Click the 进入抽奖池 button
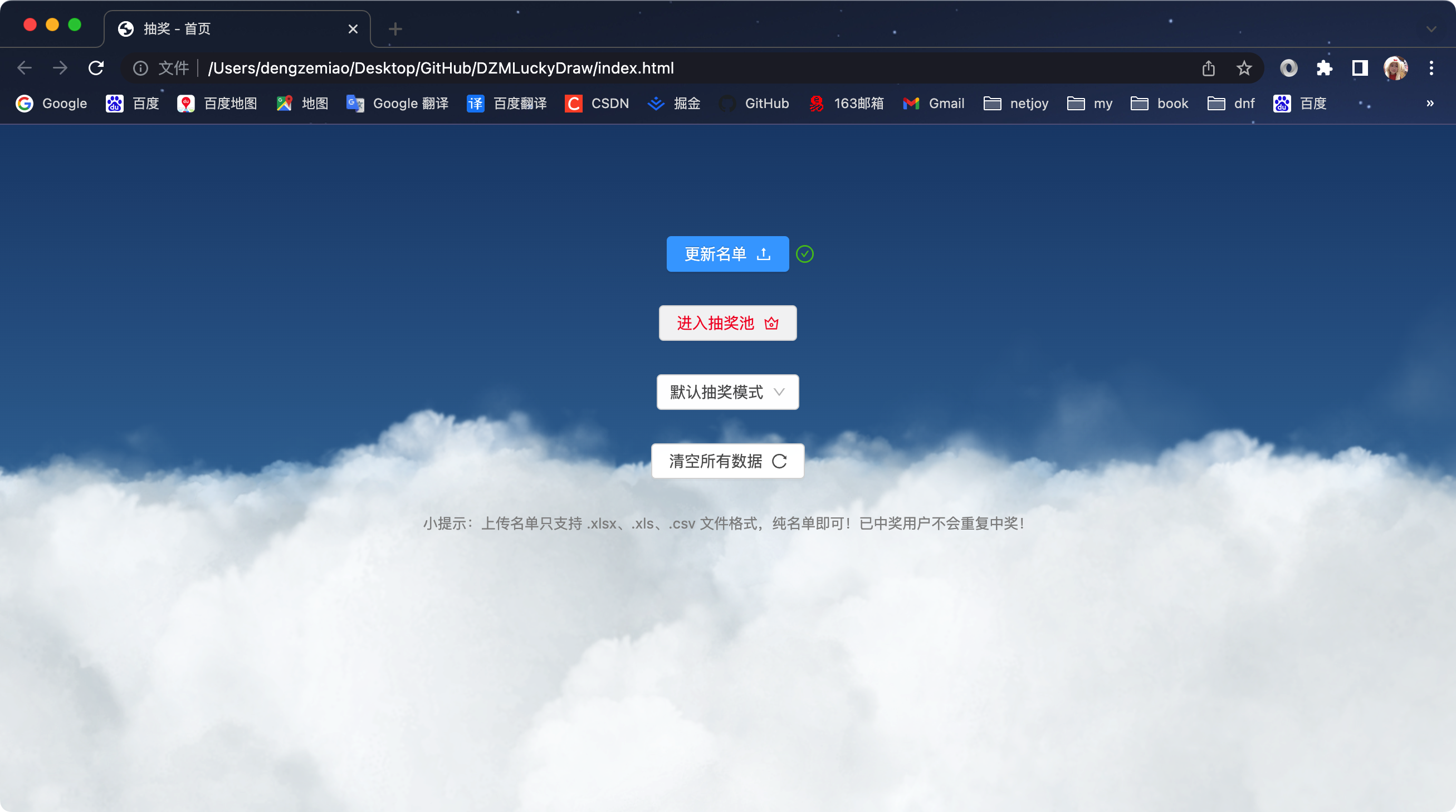This screenshot has width=1456, height=812. 727,323
